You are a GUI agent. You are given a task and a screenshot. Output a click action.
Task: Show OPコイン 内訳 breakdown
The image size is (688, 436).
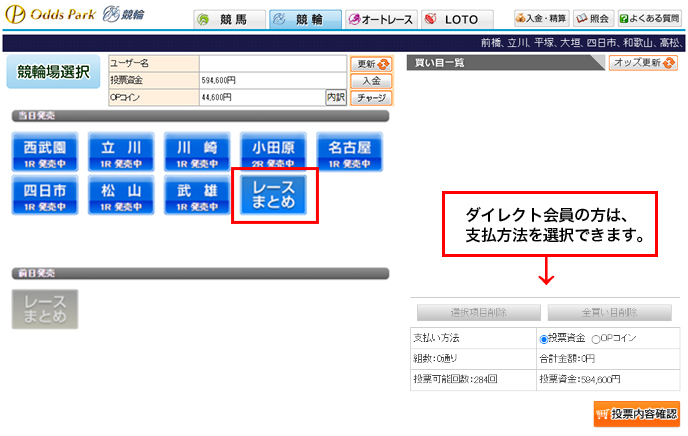tap(336, 97)
